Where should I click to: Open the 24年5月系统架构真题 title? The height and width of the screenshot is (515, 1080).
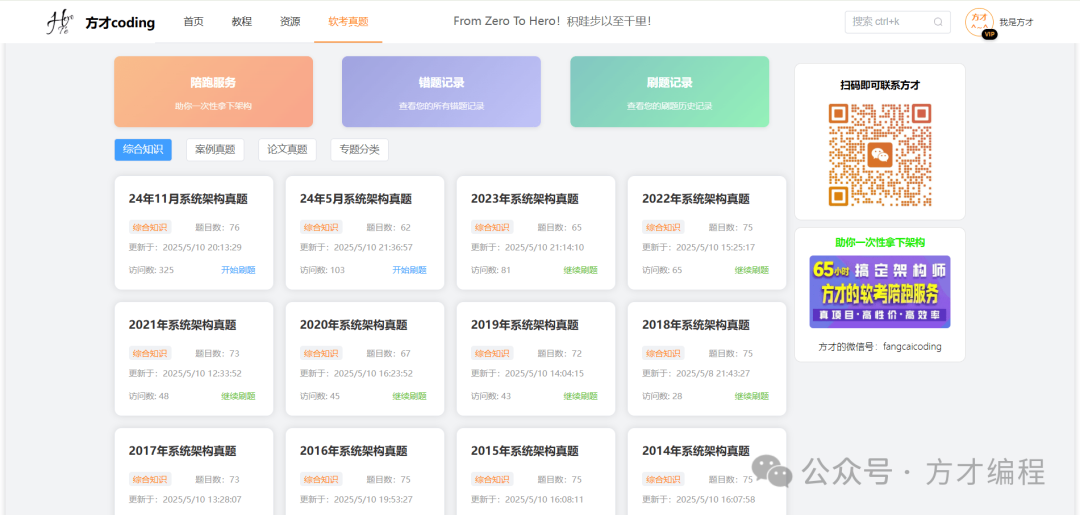click(x=356, y=199)
